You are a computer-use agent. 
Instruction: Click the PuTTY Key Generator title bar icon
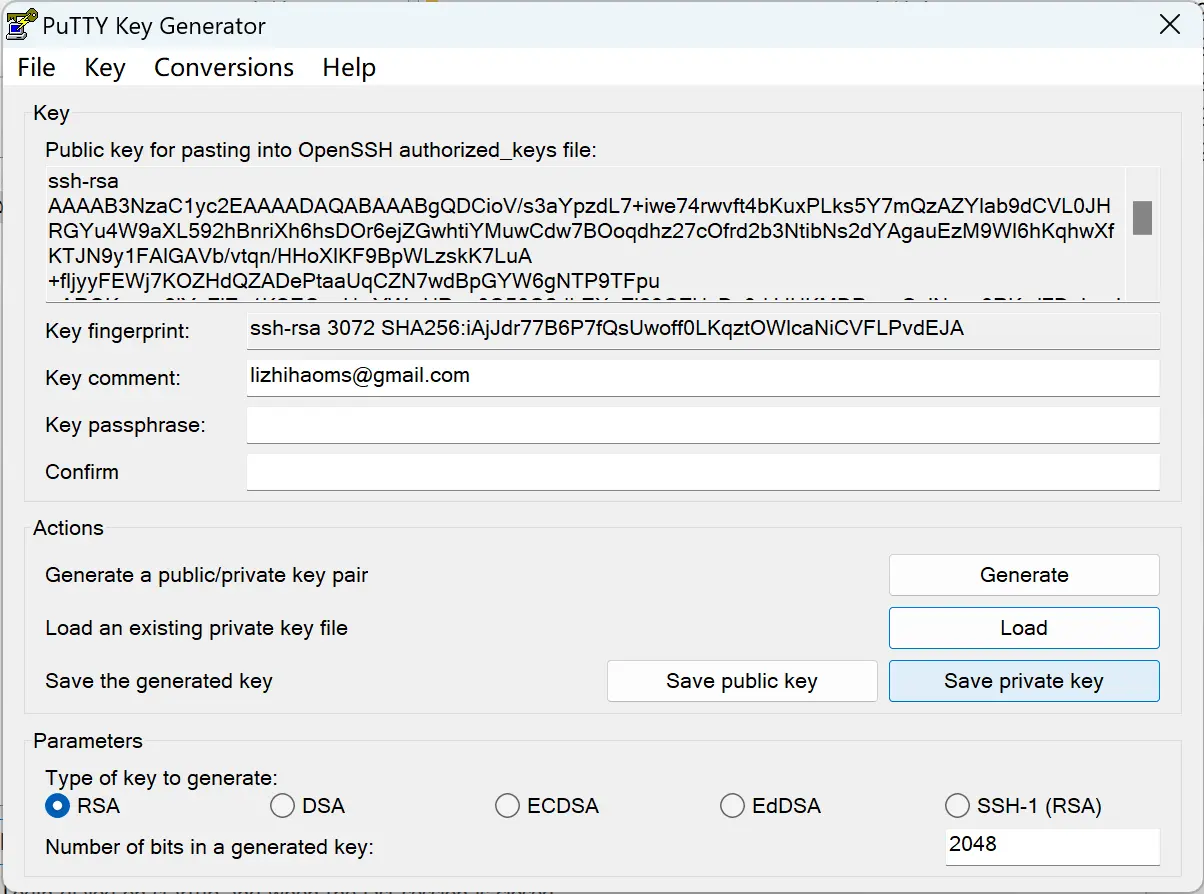(x=22, y=25)
